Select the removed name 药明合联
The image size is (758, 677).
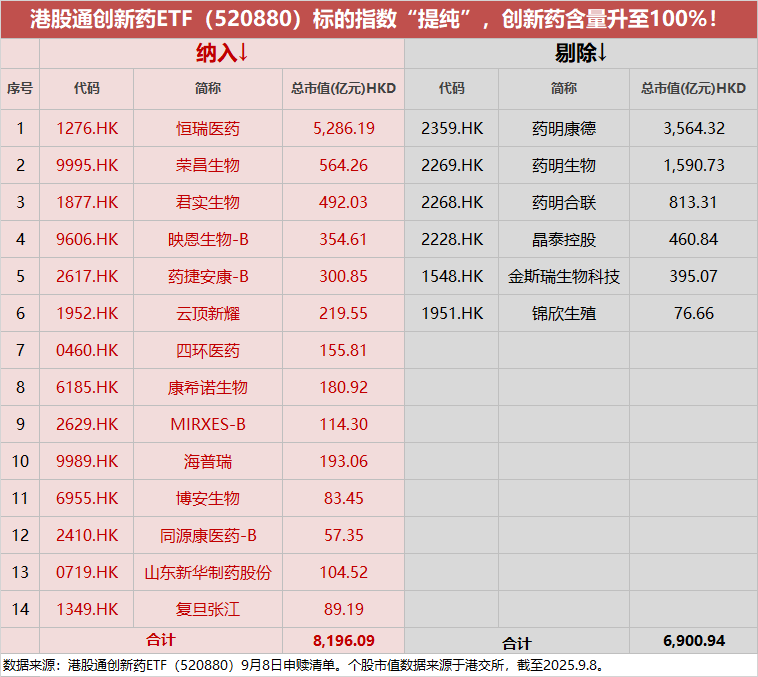(x=564, y=202)
